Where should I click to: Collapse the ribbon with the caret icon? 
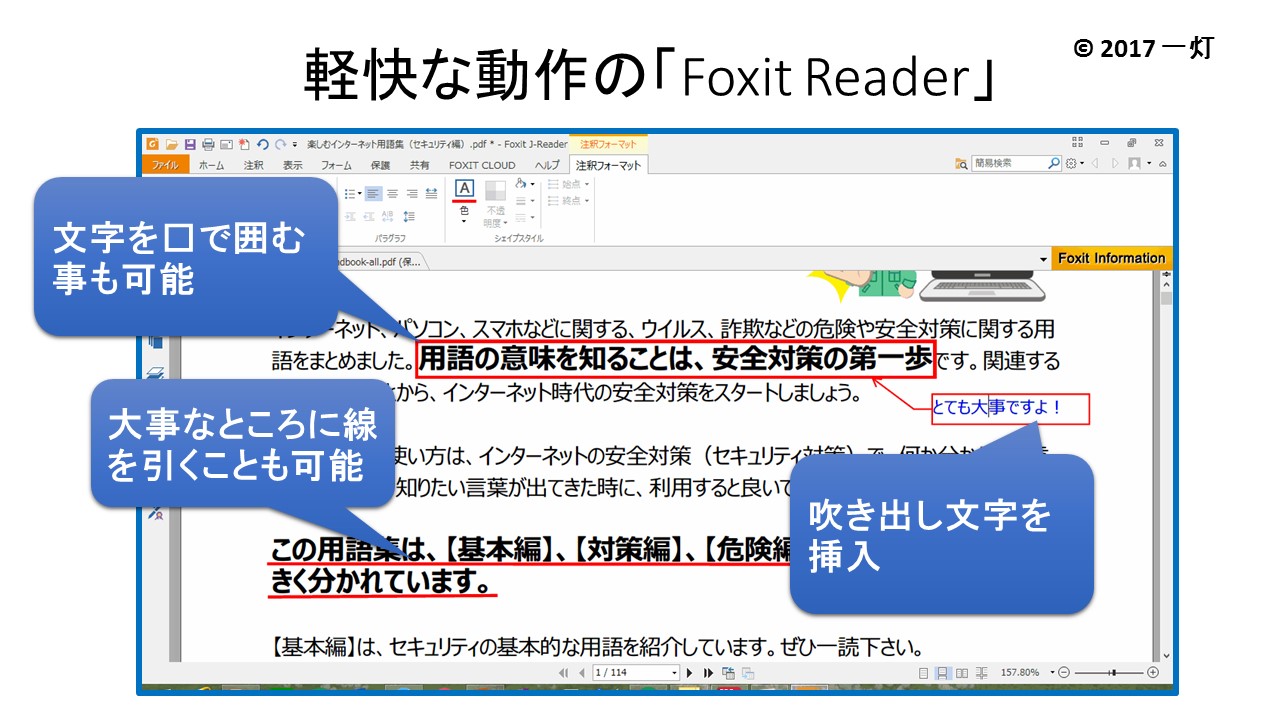pos(1162,164)
